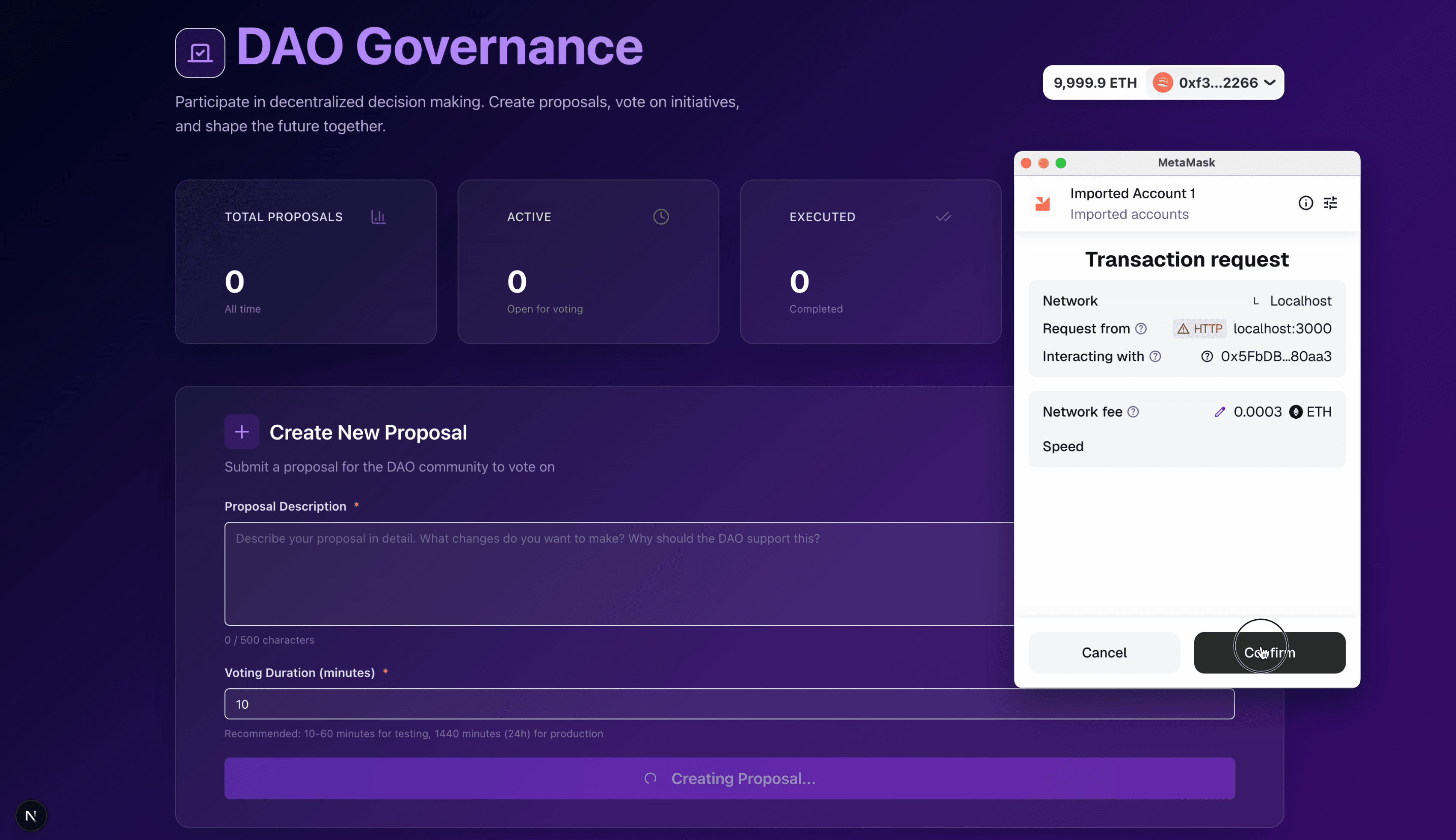Expand the Speed section in transaction request
Image resolution: width=1456 pixels, height=840 pixels.
[1062, 447]
